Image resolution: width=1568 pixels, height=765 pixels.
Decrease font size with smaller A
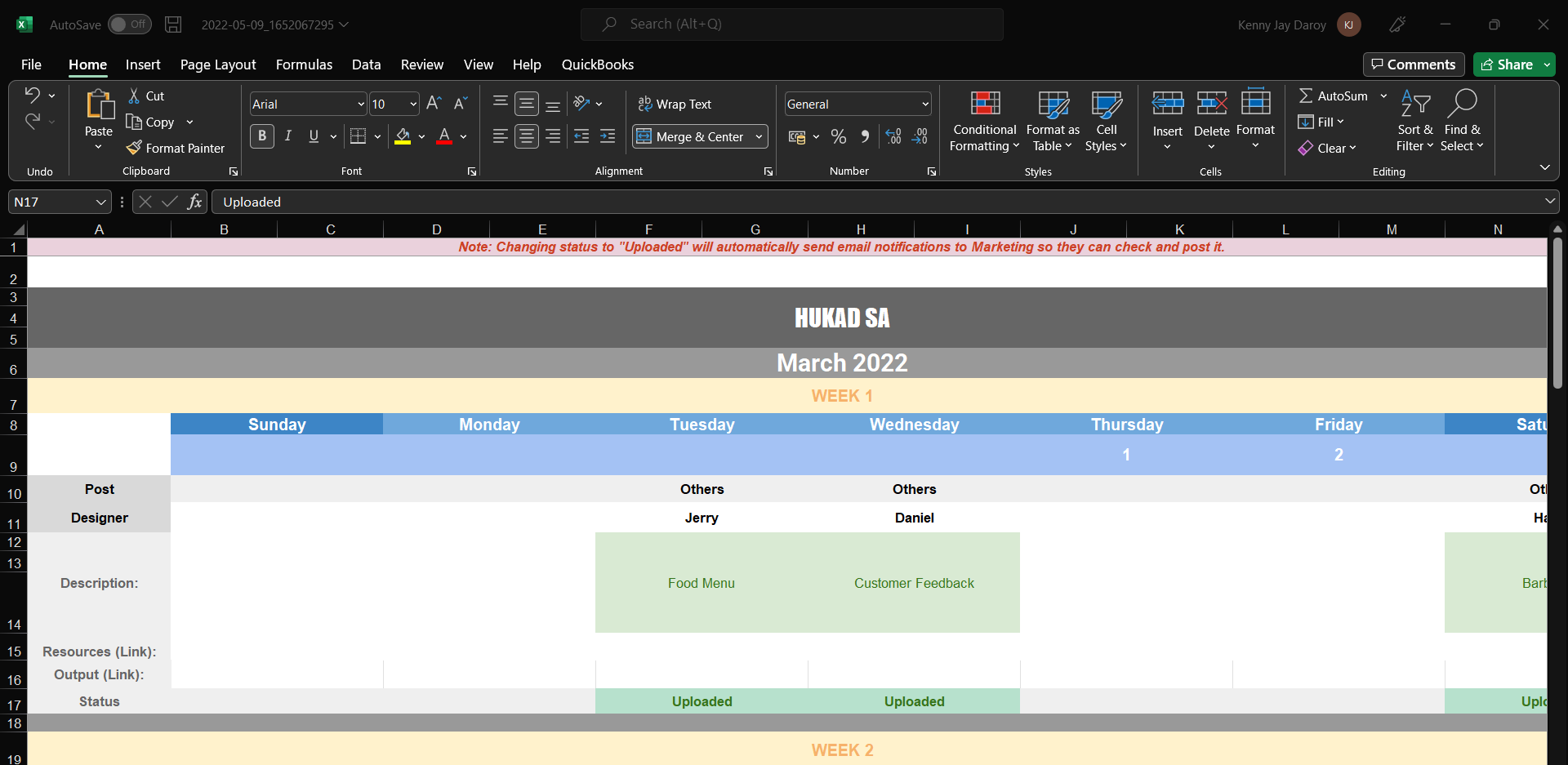click(461, 104)
